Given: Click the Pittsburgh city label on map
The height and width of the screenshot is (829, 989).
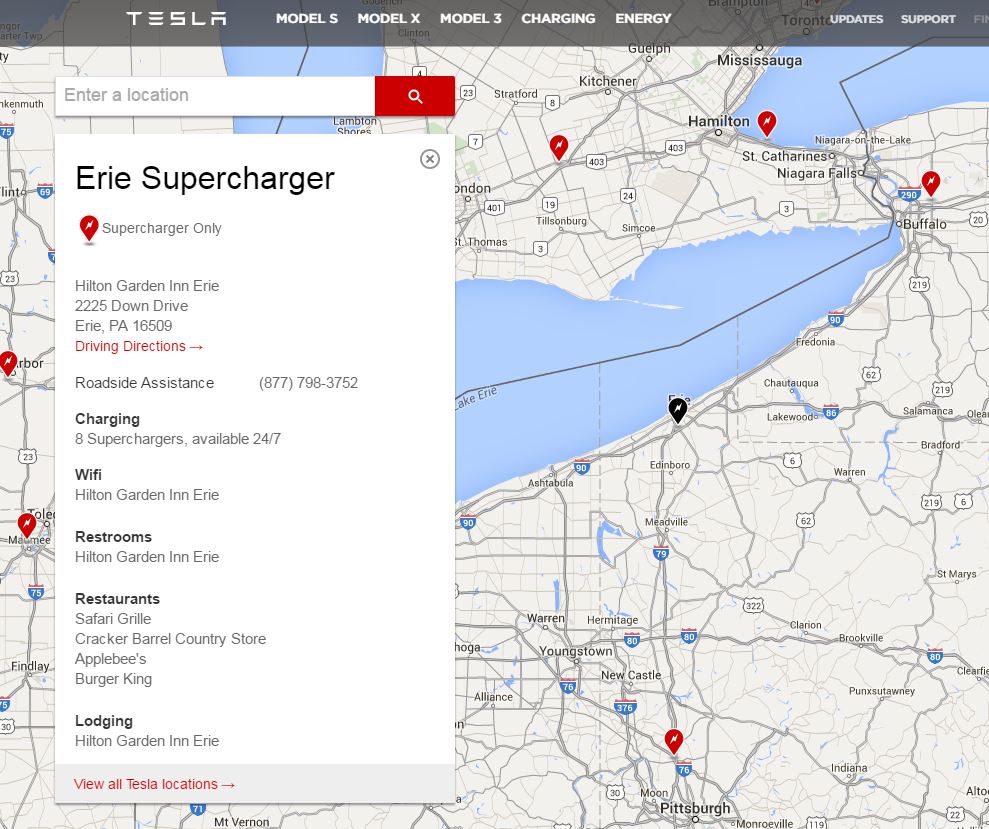Looking at the screenshot, I should (x=694, y=808).
